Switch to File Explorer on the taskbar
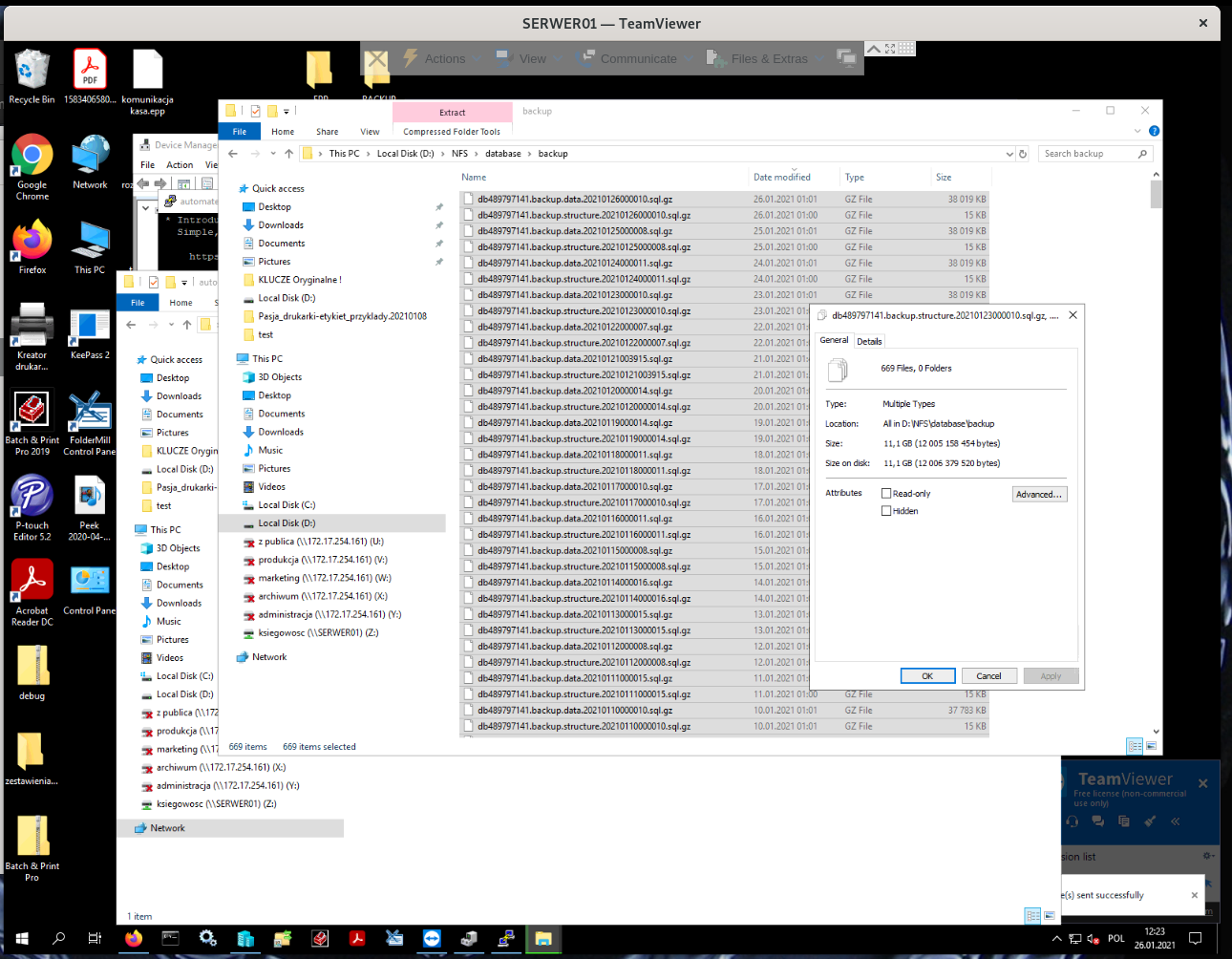The image size is (1232, 959). tap(543, 939)
